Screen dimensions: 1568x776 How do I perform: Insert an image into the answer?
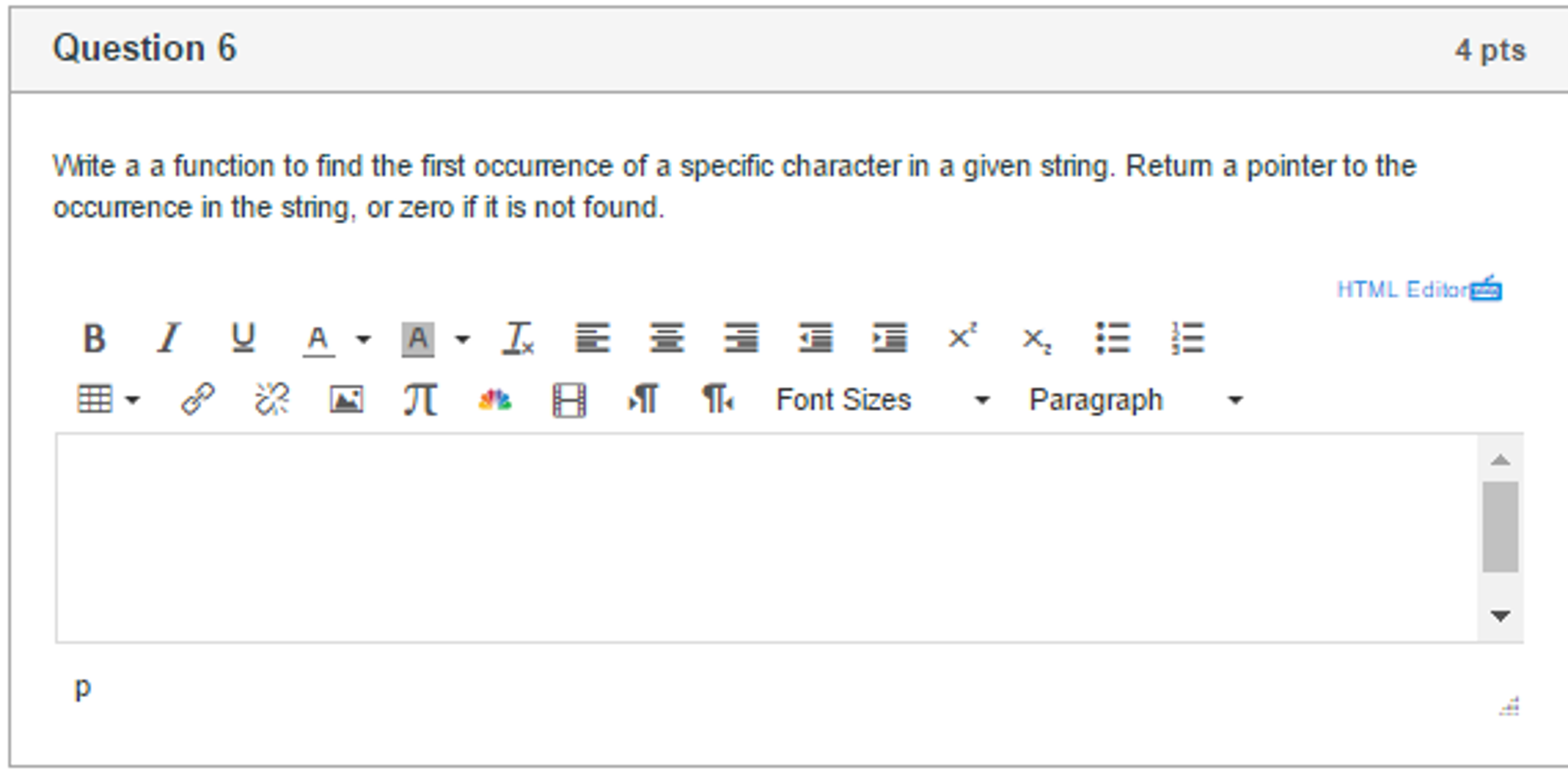pyautogui.click(x=346, y=399)
